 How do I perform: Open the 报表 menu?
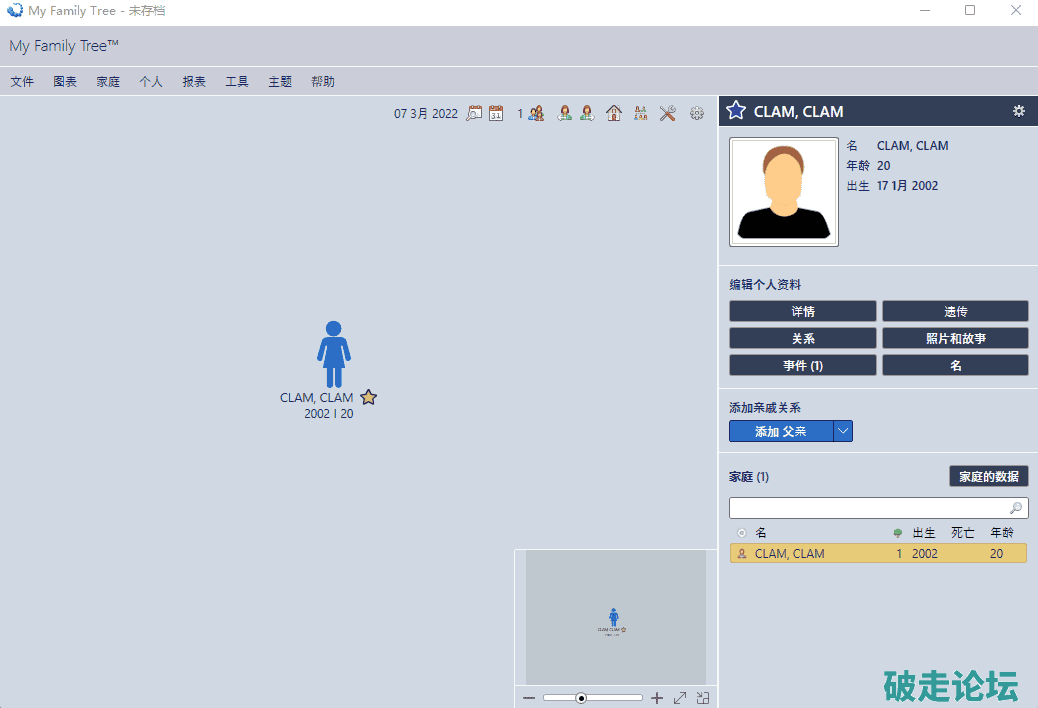tap(194, 82)
